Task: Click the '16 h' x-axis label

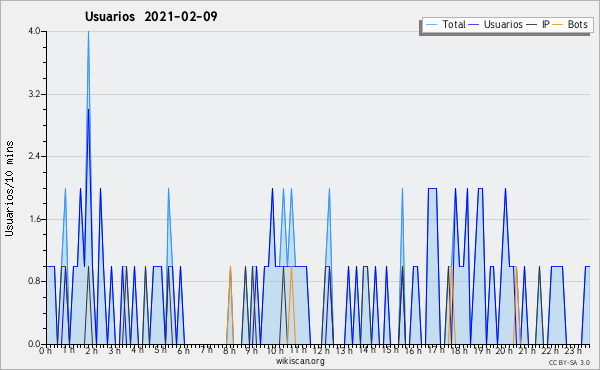Action: 413,350
